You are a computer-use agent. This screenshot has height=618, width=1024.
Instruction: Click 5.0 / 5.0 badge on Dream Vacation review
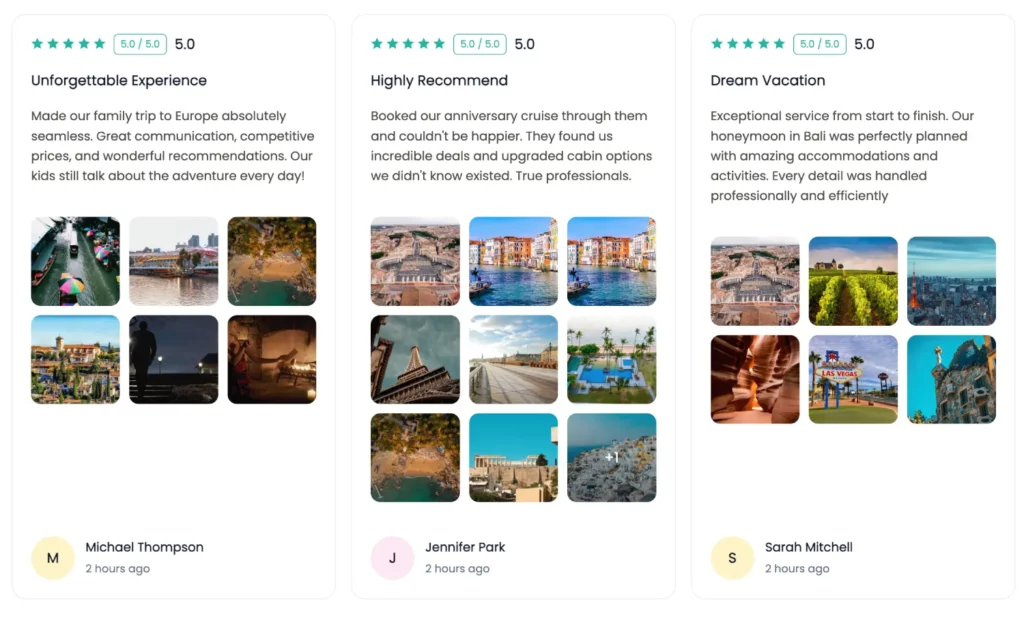coord(820,44)
